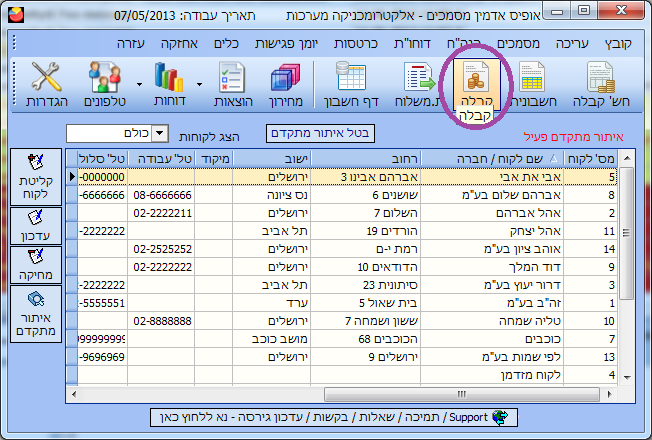This screenshot has width=652, height=440.
Task: Sort by מיקוד column header
Action: (x=214, y=158)
